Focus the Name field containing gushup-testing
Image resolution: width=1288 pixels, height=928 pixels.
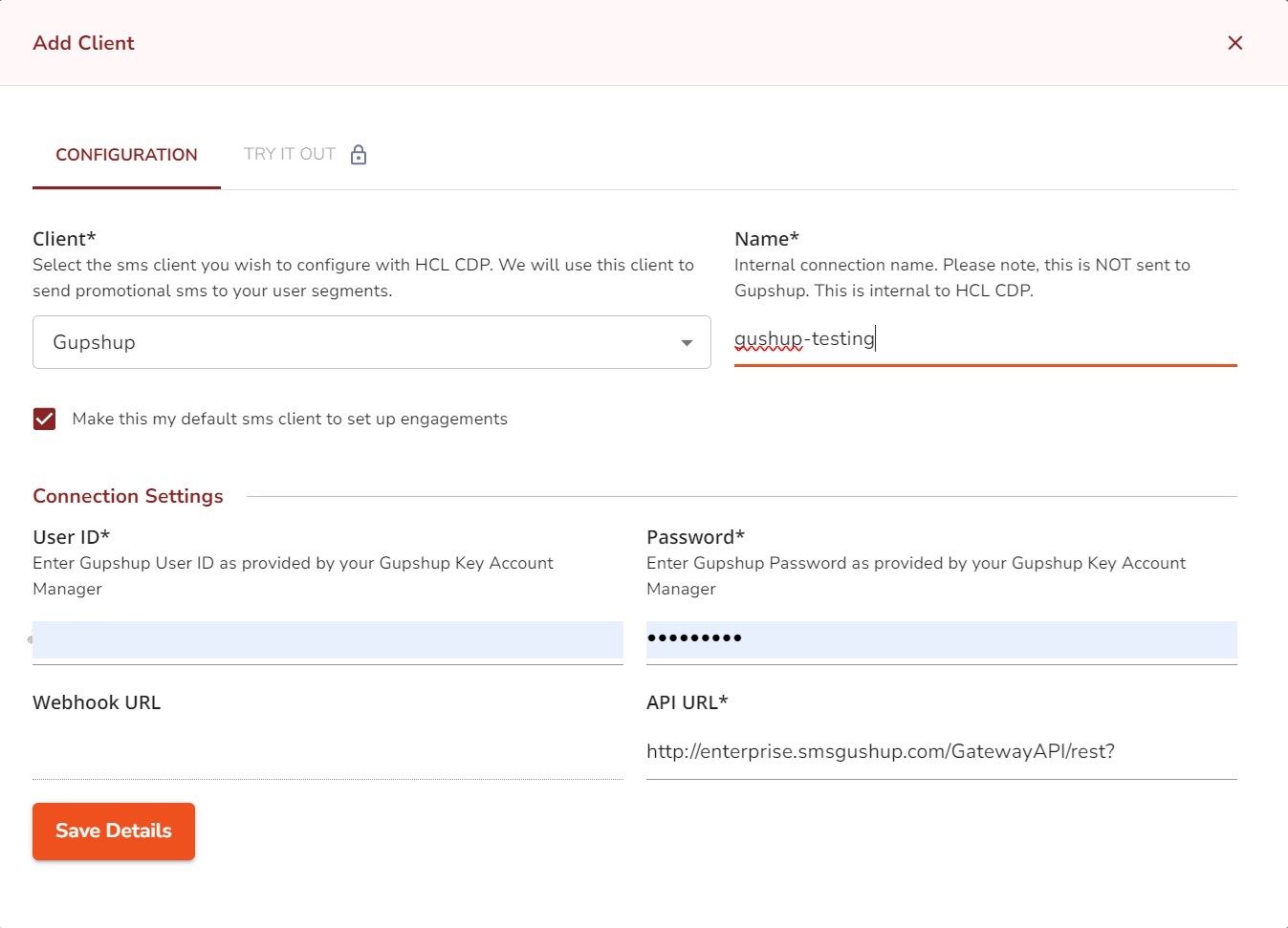click(985, 339)
